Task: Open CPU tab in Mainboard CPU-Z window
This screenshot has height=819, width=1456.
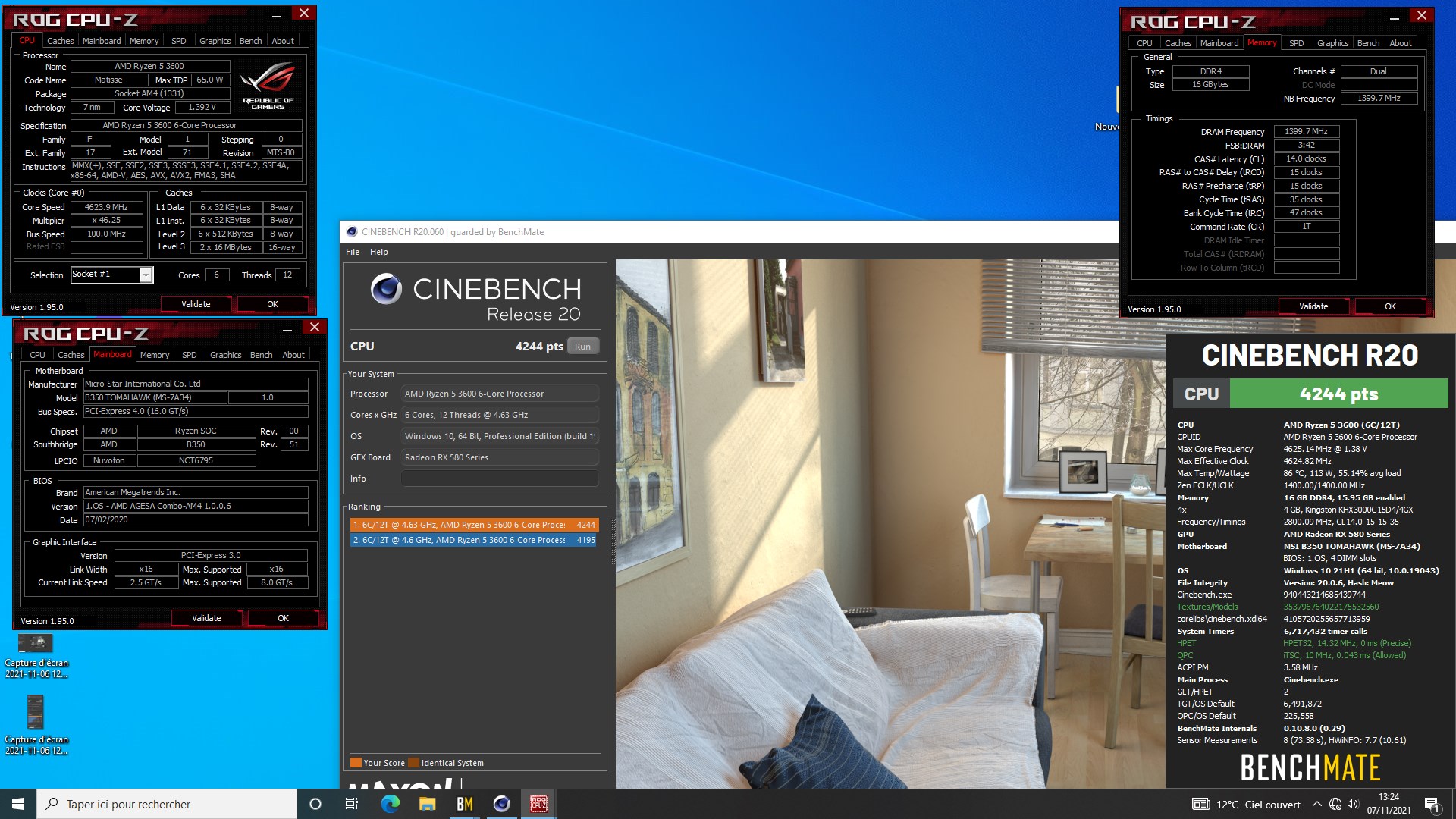Action: pos(38,355)
